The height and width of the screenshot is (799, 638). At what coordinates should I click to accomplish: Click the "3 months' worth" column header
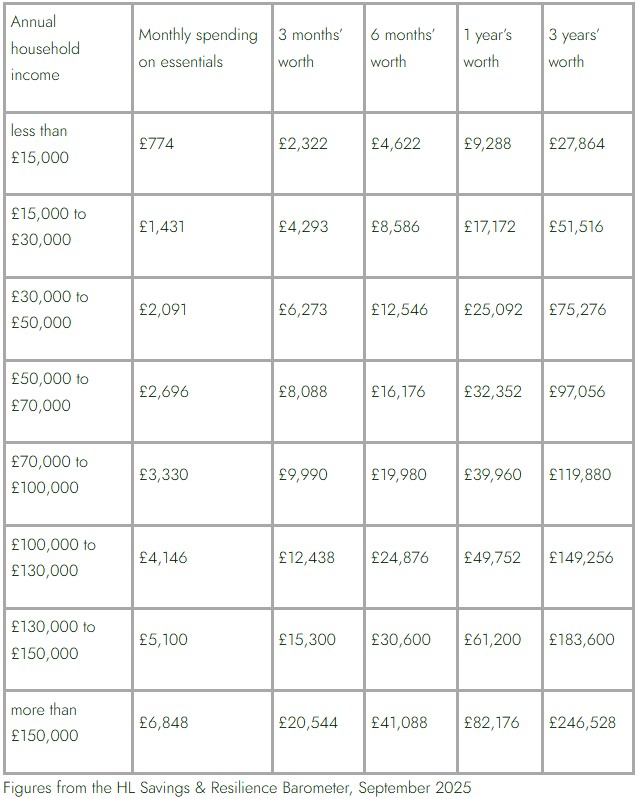pyautogui.click(x=311, y=48)
